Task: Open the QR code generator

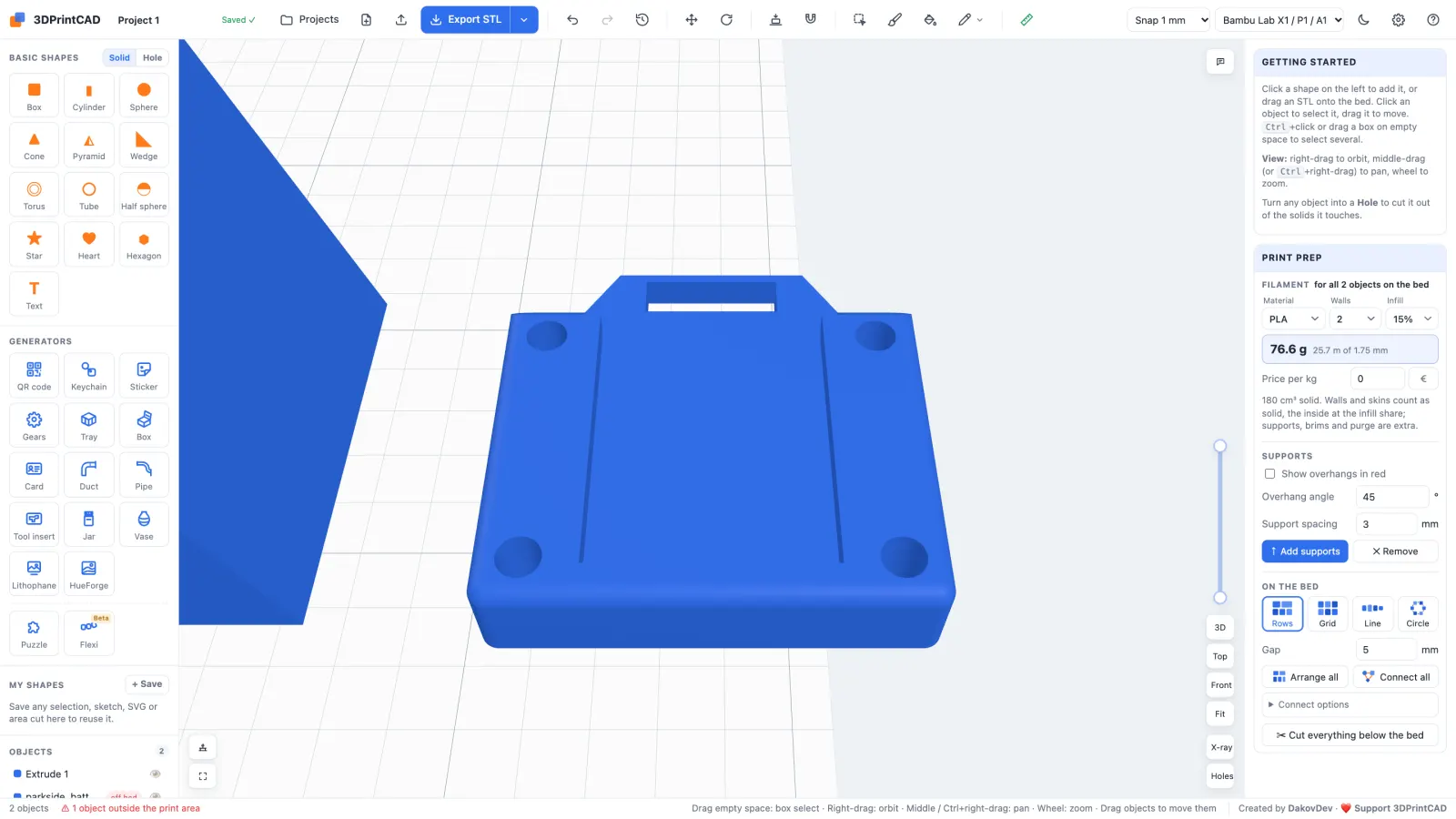Action: [x=34, y=375]
